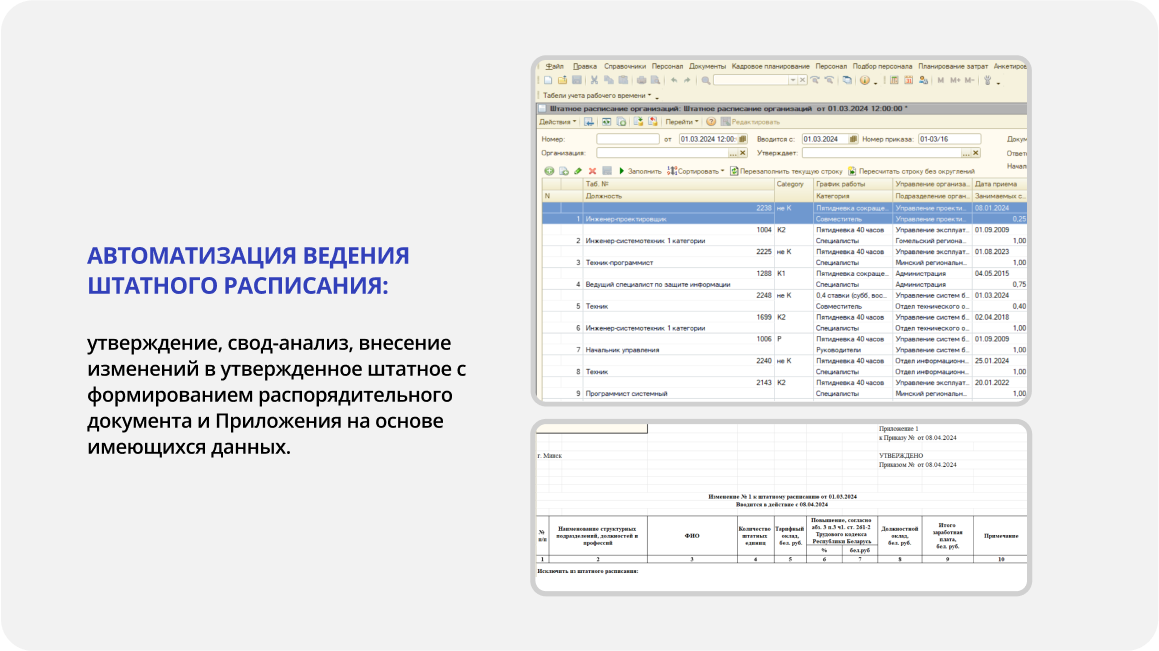Image resolution: width=1159 pixels, height=651 pixels.
Task: Click the Дата приема column header
Action: coord(999,184)
